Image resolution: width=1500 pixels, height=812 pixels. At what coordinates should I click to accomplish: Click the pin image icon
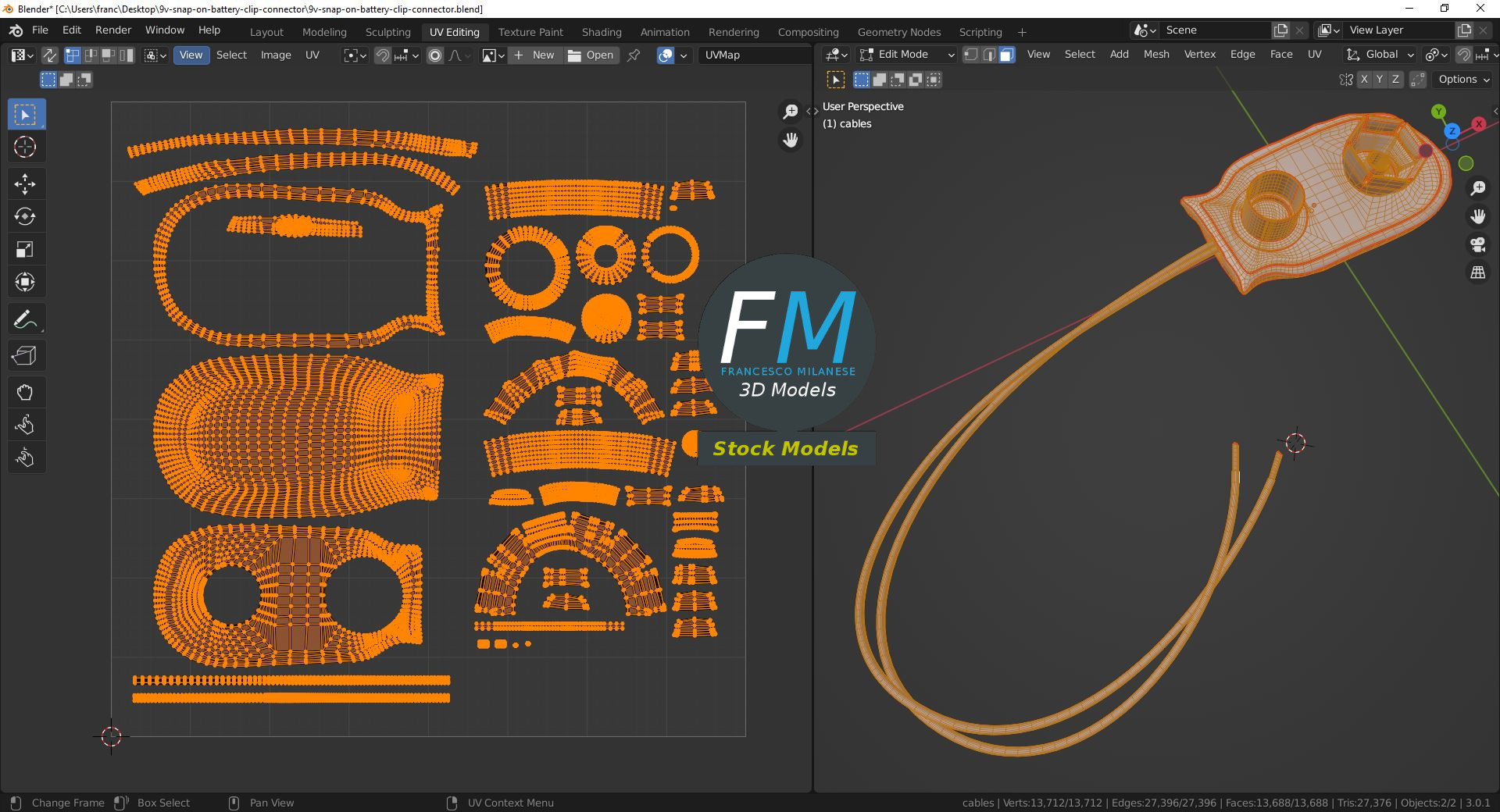coord(634,55)
